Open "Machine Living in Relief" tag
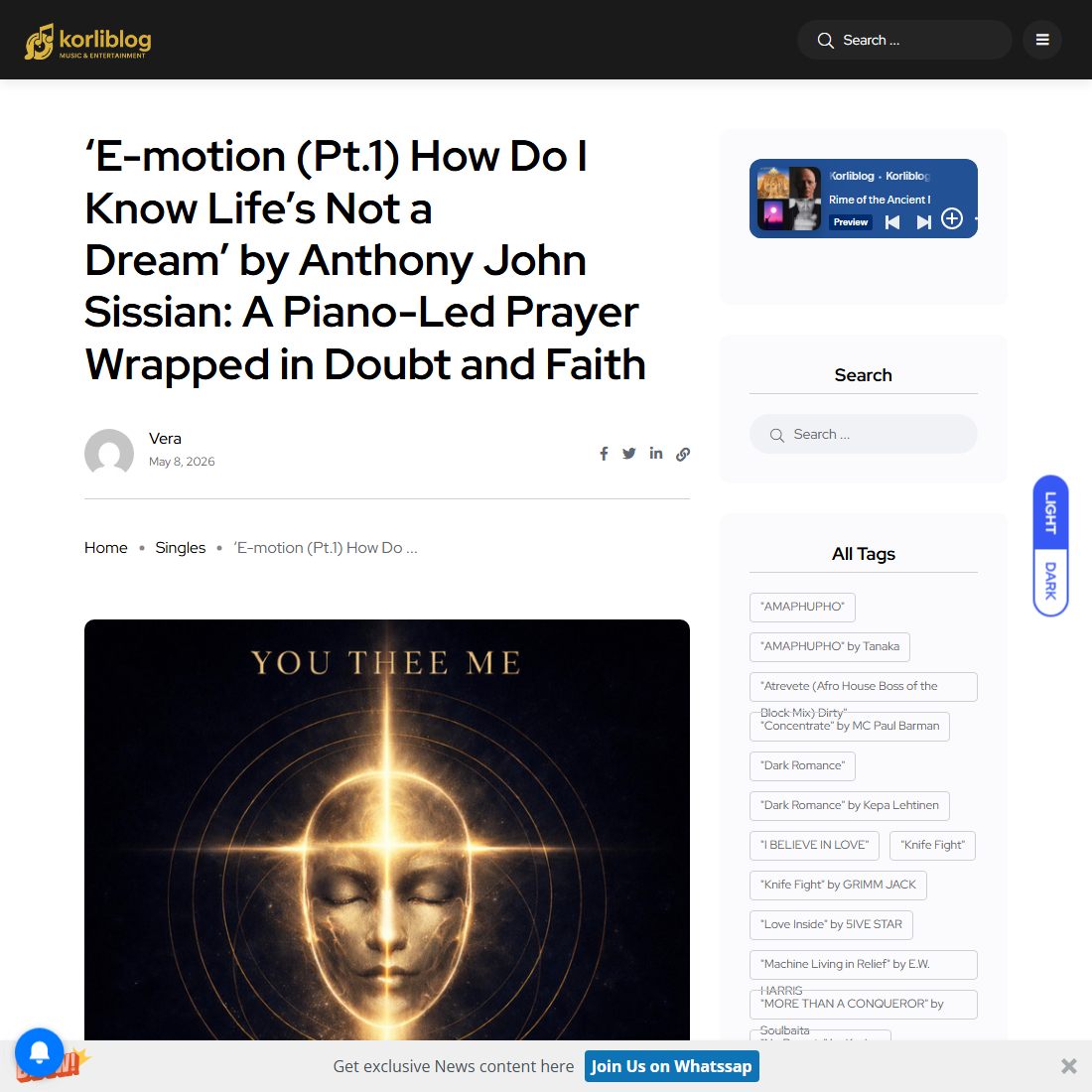The image size is (1092, 1092). coord(863,965)
